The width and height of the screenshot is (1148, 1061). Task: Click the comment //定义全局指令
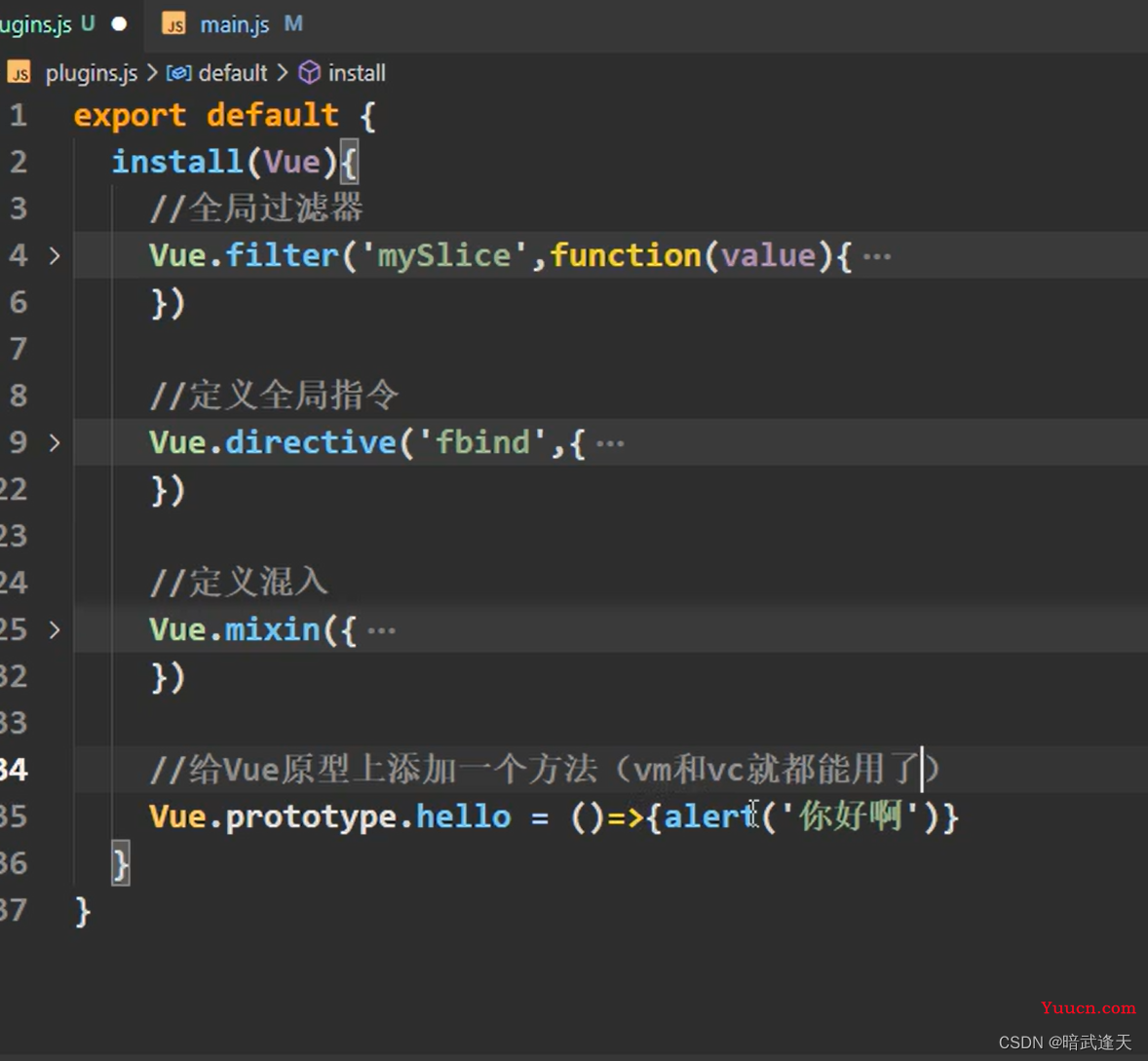click(275, 396)
